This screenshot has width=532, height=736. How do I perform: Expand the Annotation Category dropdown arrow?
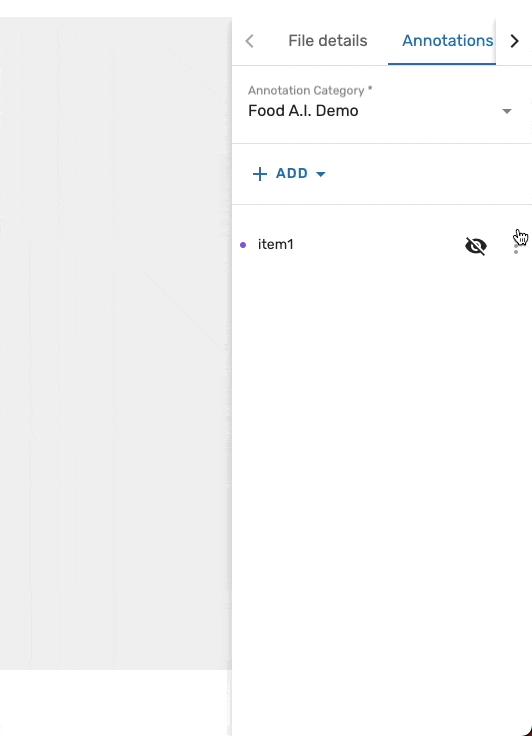pos(507,111)
